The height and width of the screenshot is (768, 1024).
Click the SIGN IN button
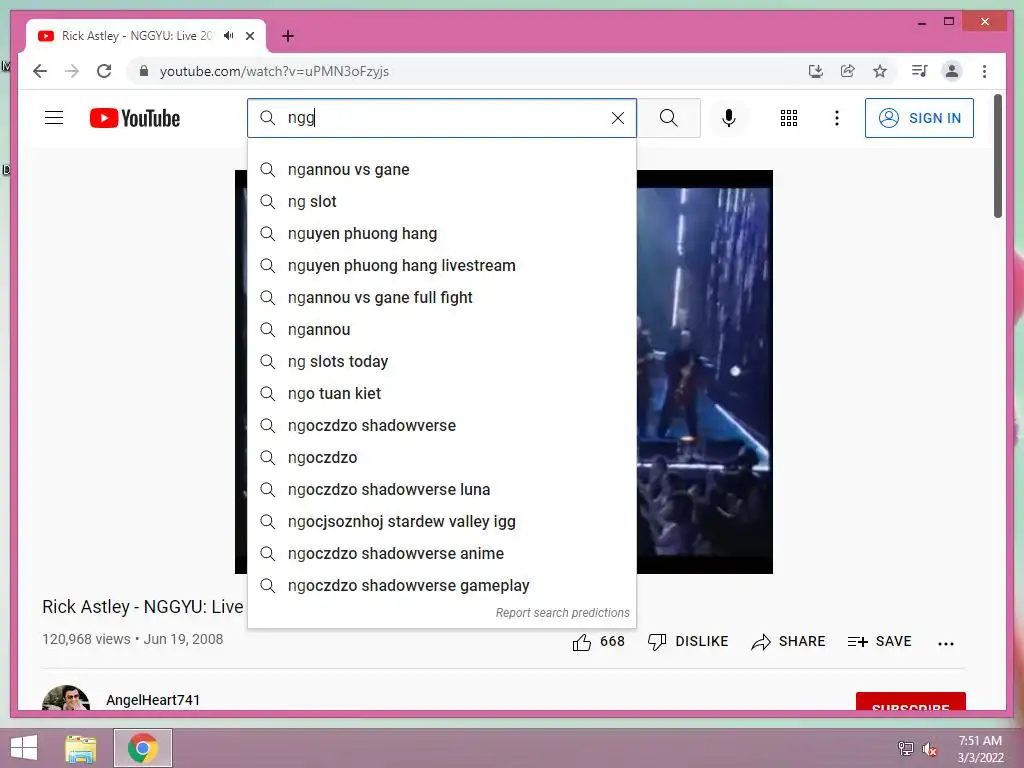click(919, 118)
